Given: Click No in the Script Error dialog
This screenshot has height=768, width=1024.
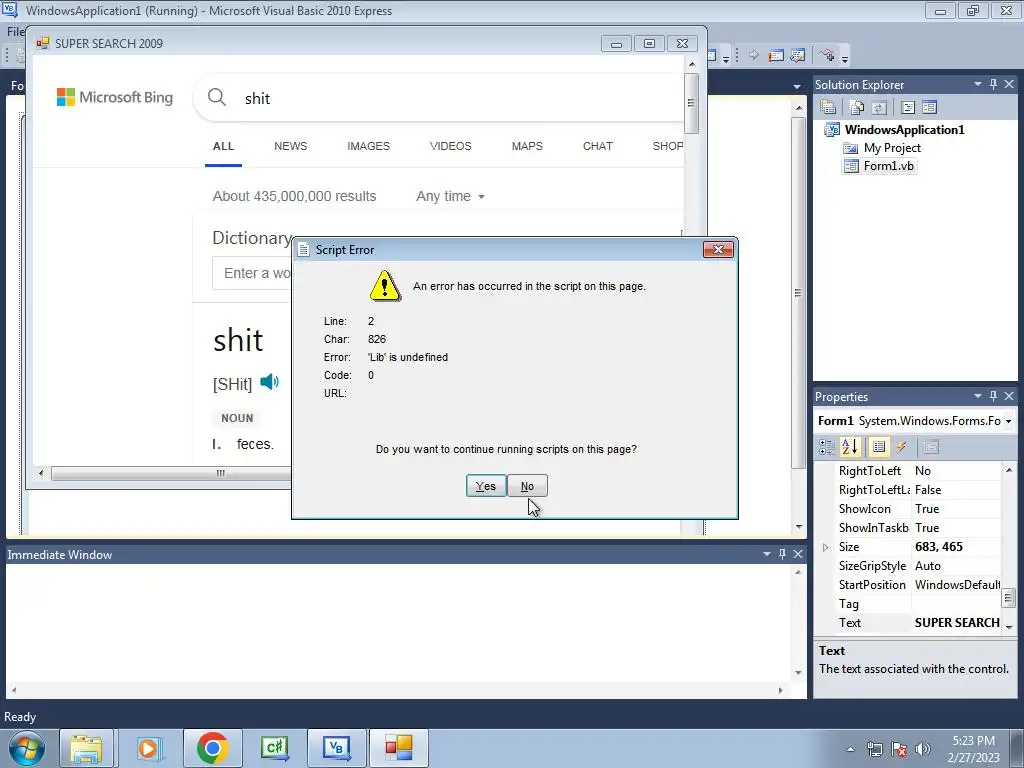Looking at the screenshot, I should [x=527, y=486].
